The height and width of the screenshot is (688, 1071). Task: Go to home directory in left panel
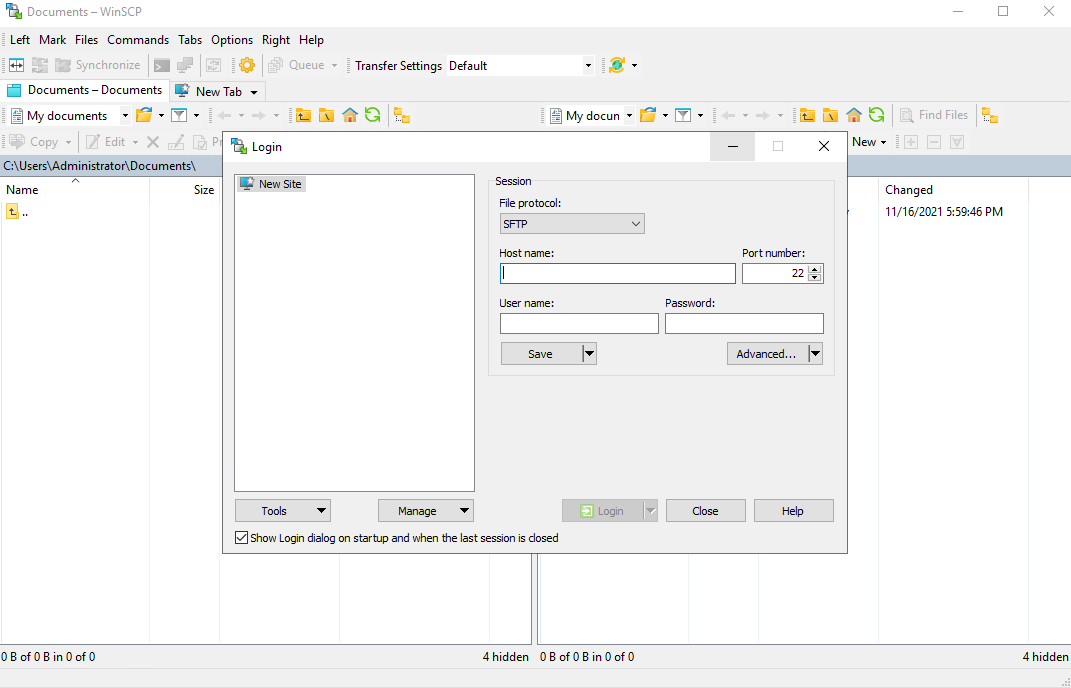(x=350, y=115)
